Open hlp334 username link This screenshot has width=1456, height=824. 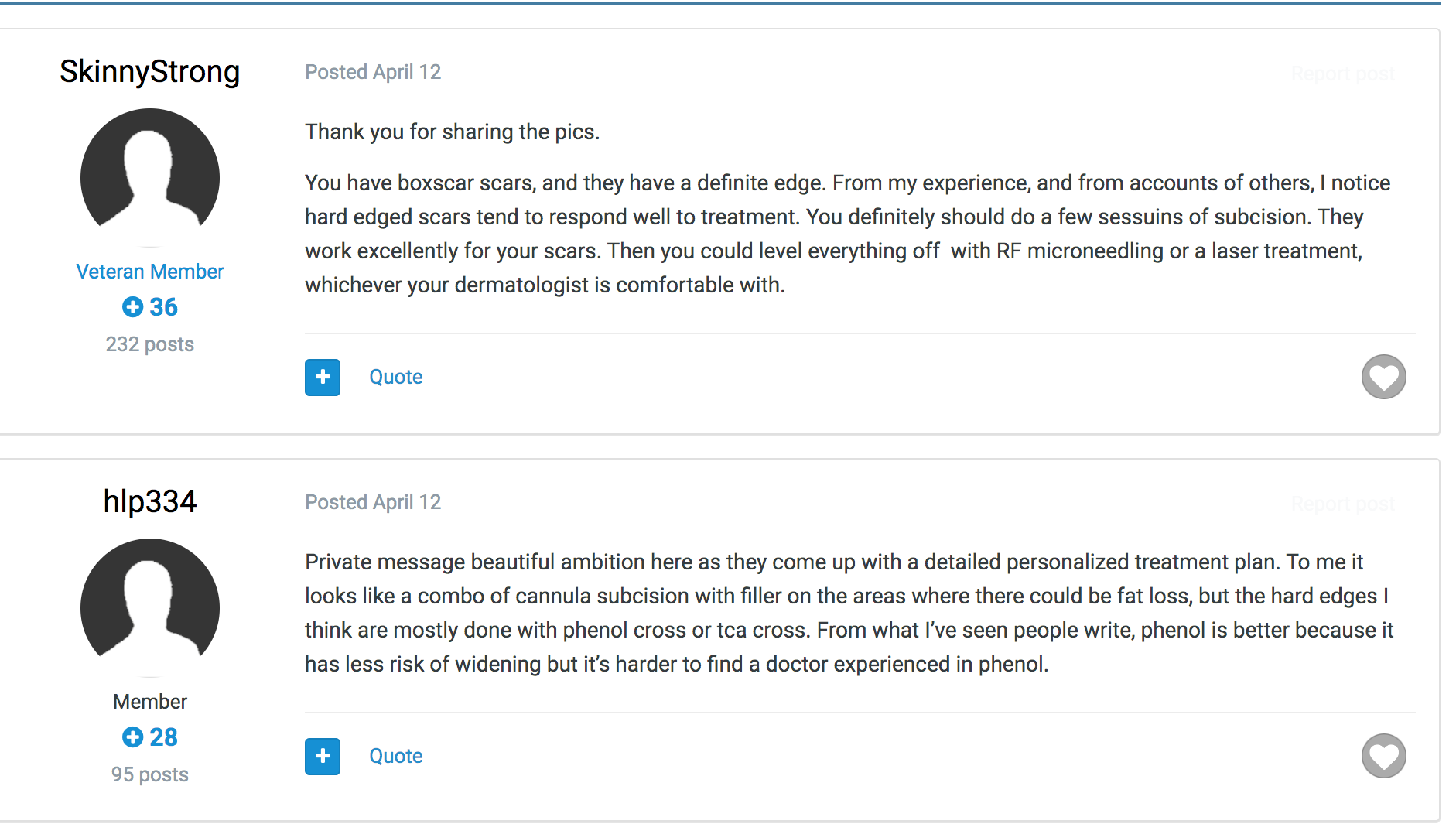(x=150, y=501)
